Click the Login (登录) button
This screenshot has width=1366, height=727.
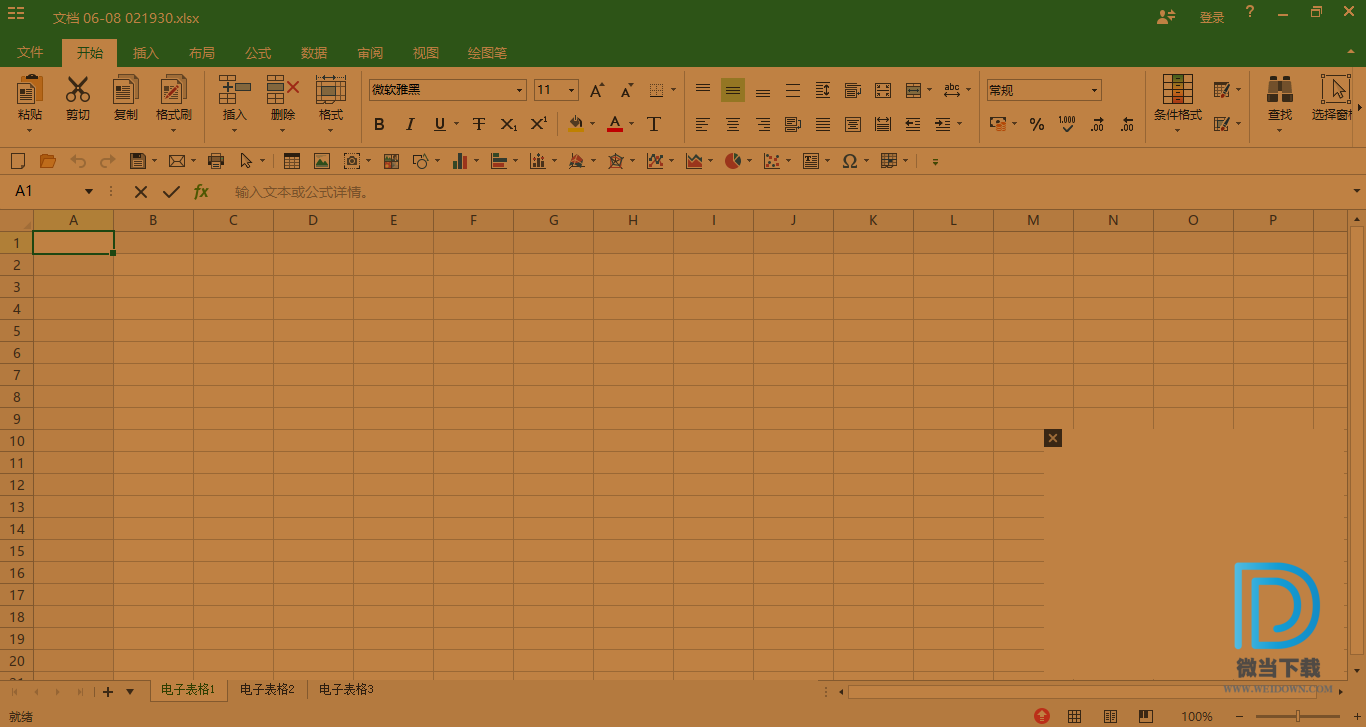(1212, 18)
